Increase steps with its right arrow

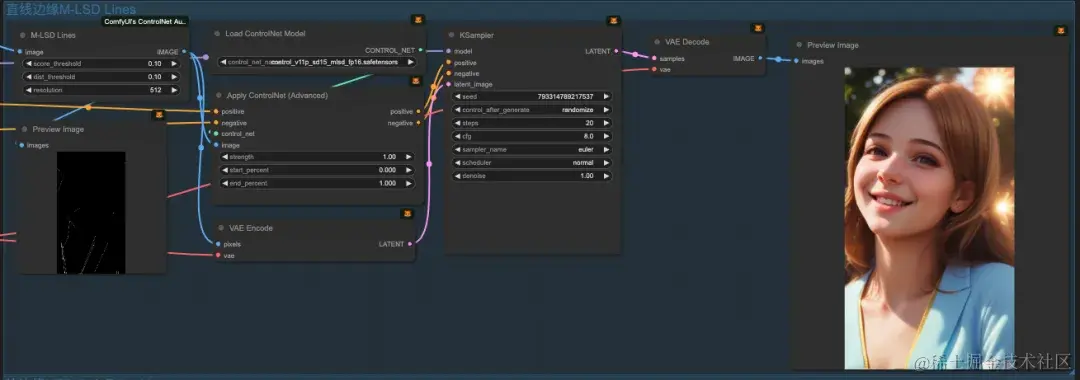[x=606, y=123]
